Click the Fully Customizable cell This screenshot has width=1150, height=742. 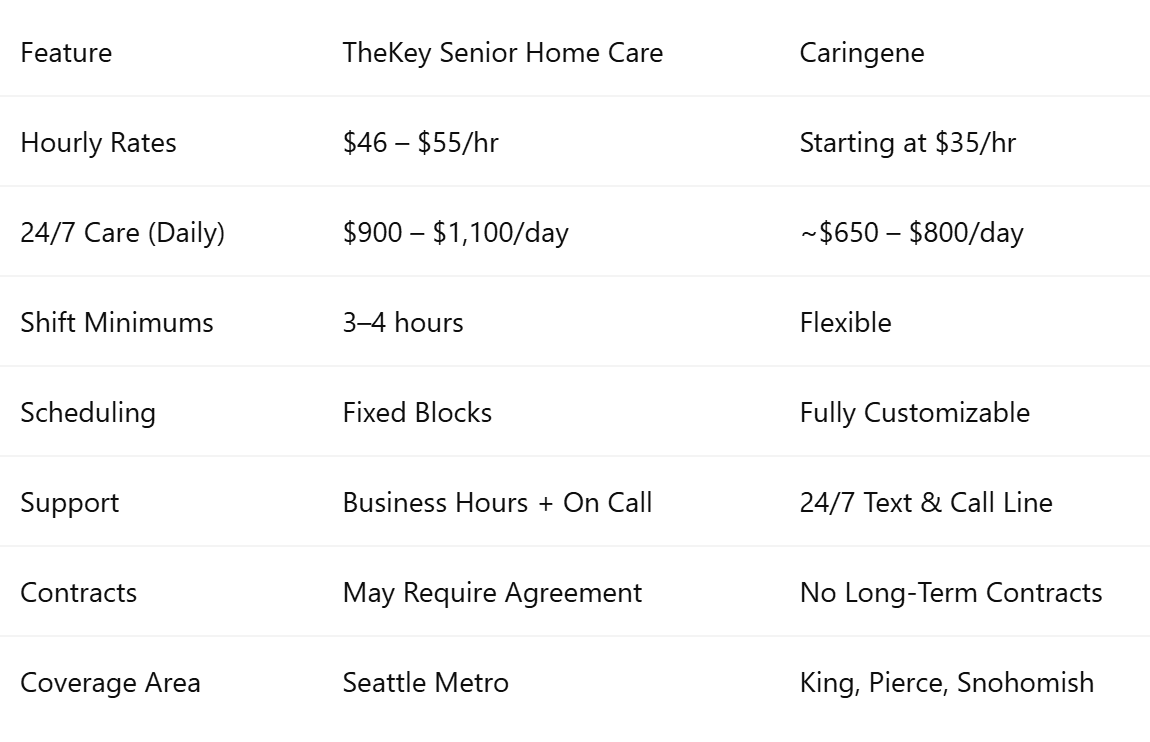point(915,414)
